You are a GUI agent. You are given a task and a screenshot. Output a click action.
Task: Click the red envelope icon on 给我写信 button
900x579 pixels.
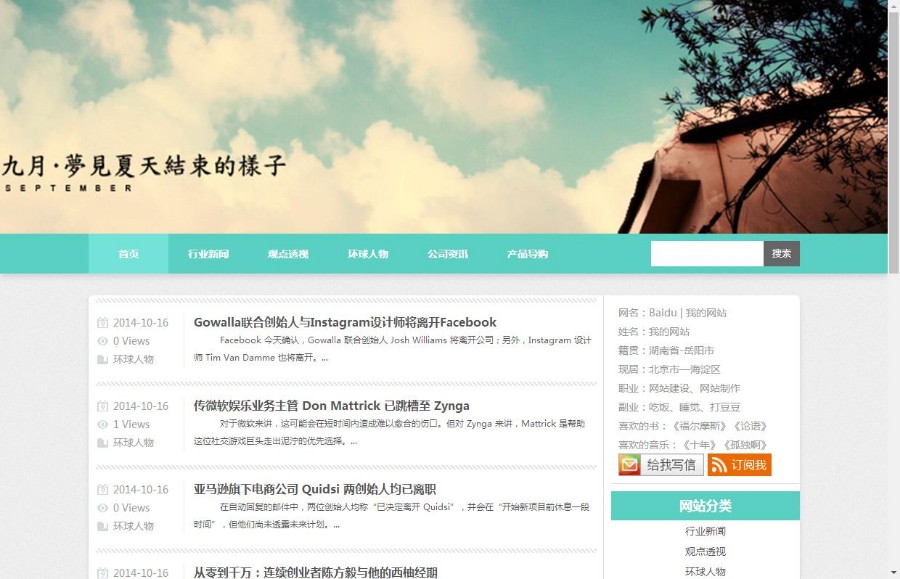coord(628,464)
